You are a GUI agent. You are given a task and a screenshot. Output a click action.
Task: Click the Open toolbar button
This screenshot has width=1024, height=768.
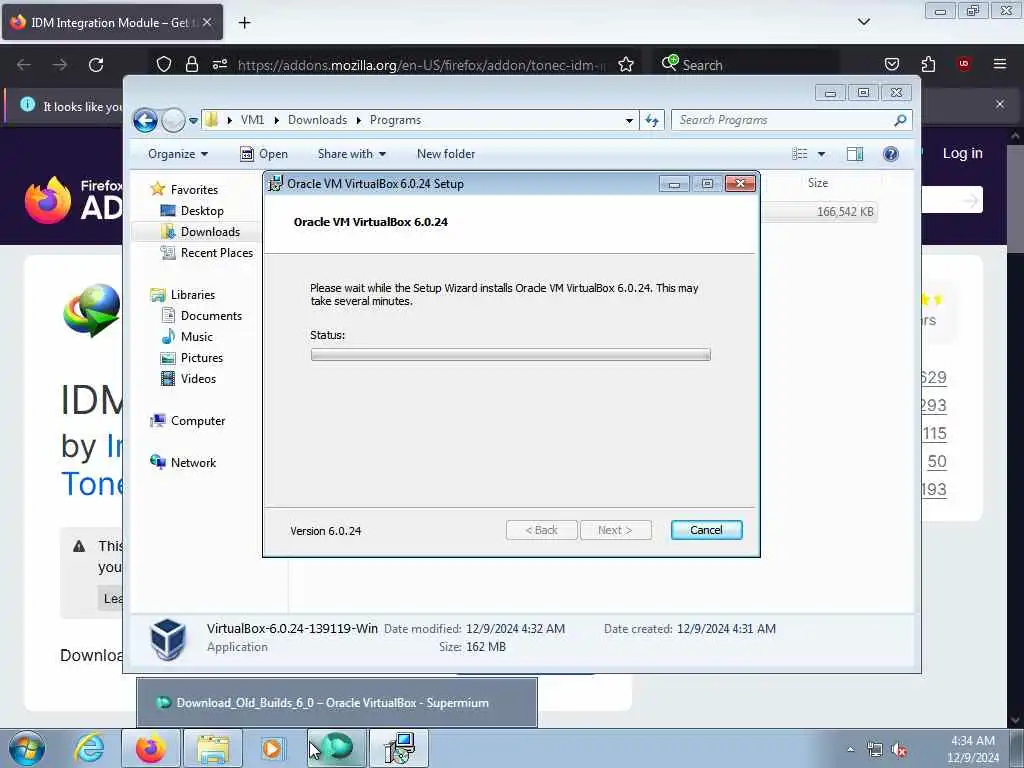(x=264, y=154)
